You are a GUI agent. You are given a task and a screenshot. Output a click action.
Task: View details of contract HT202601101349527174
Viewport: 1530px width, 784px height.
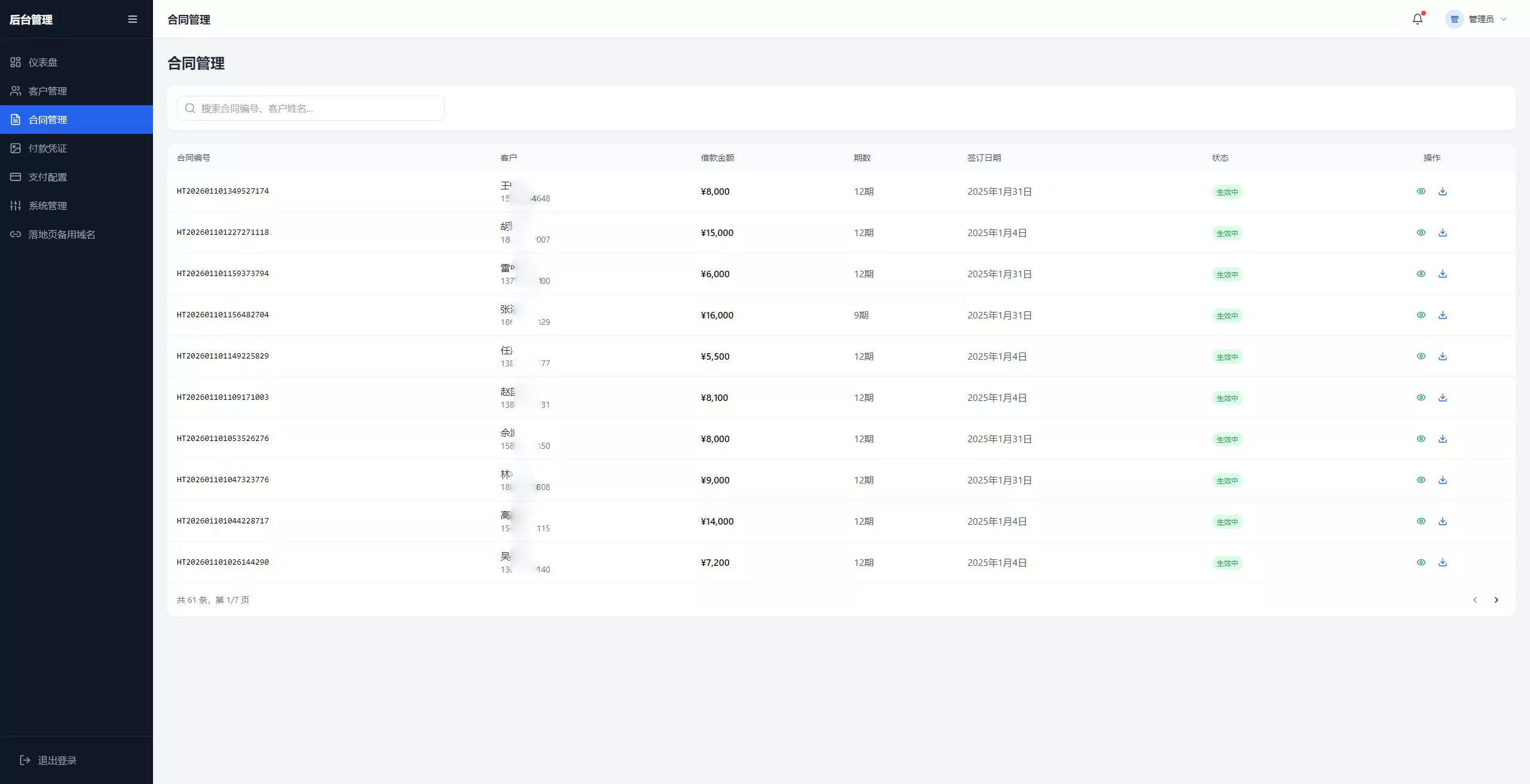(x=1421, y=191)
